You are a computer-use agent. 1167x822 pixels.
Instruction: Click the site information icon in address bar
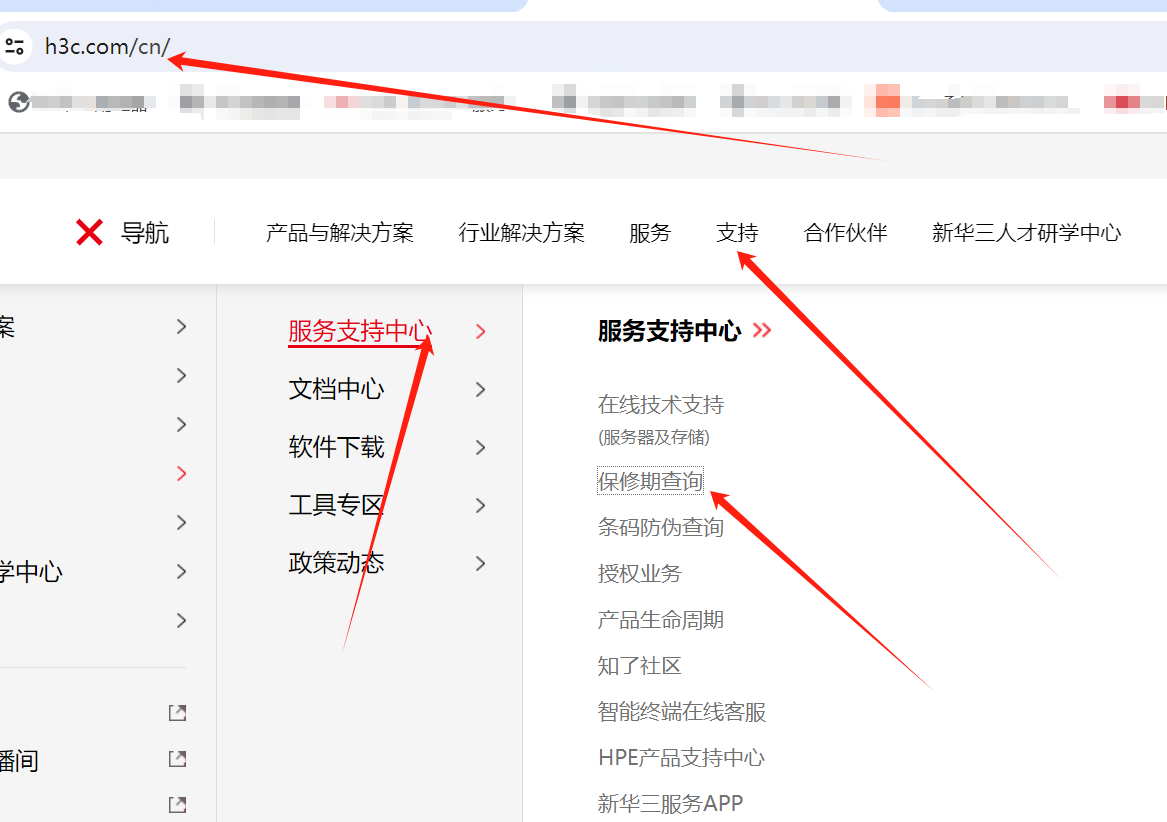(15, 46)
